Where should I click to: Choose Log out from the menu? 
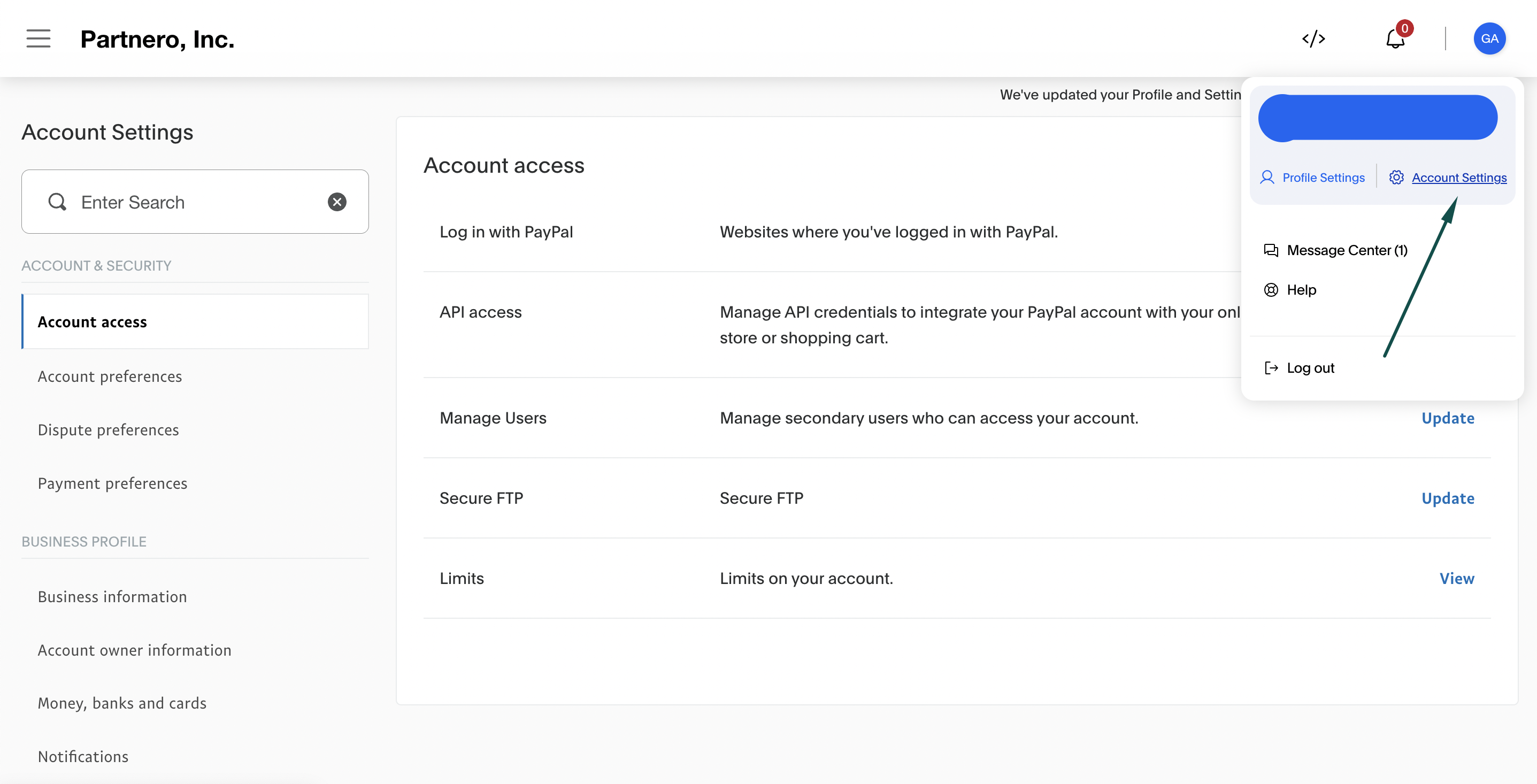click(x=1310, y=368)
